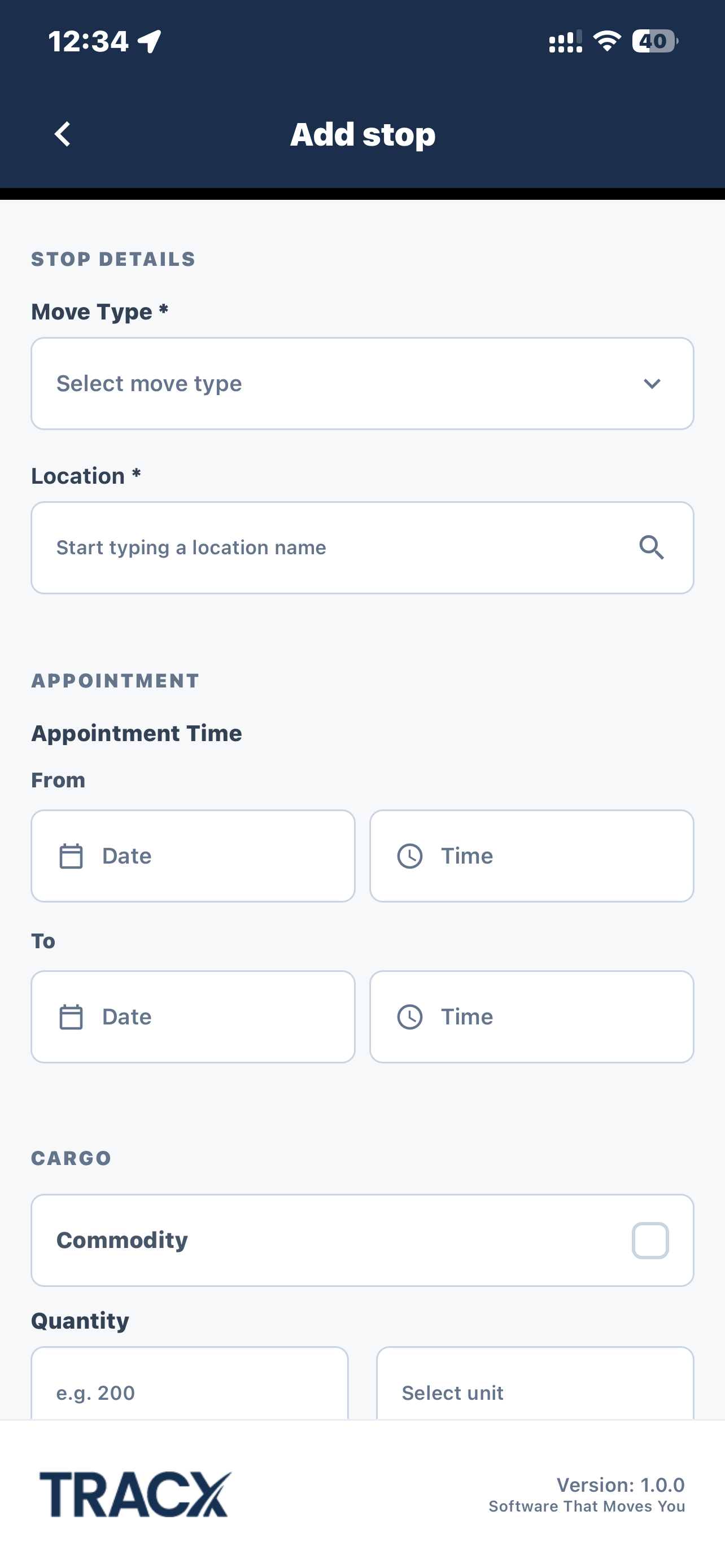Tap the TRACX logo
This screenshot has height=1568, width=725.
point(135,1495)
